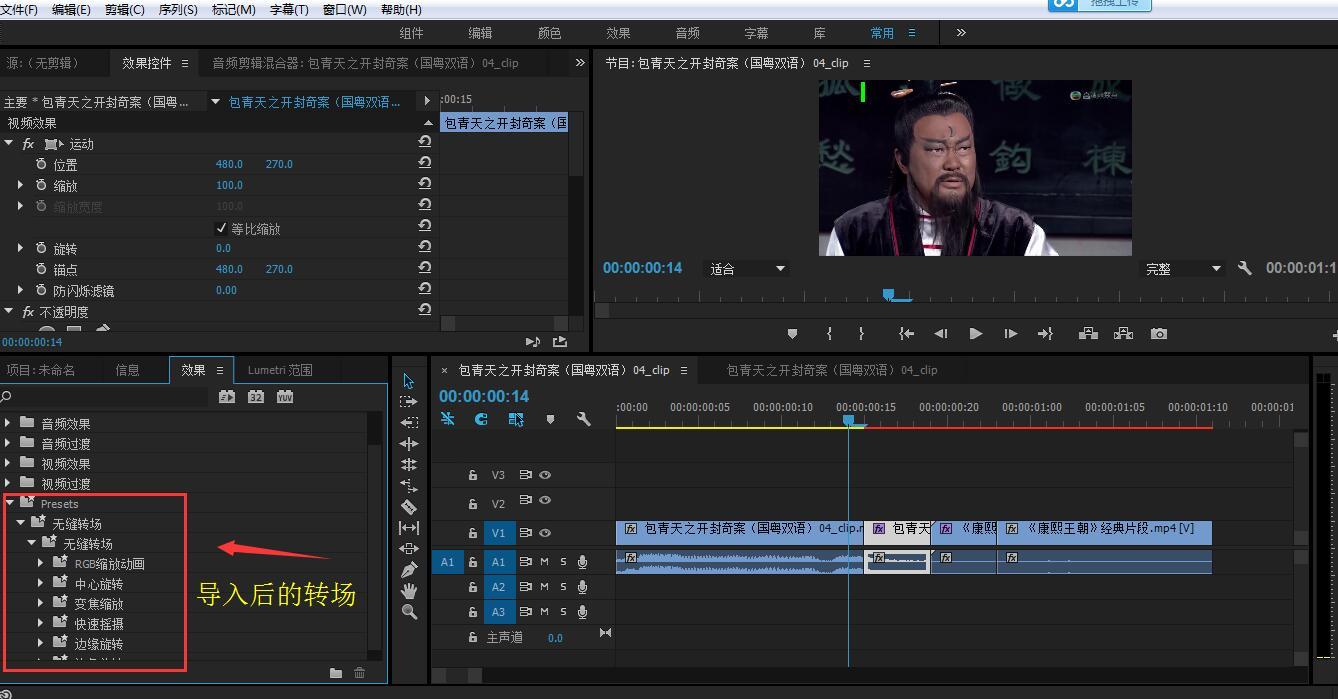
Task: Filter YUV effects
Action: (285, 397)
